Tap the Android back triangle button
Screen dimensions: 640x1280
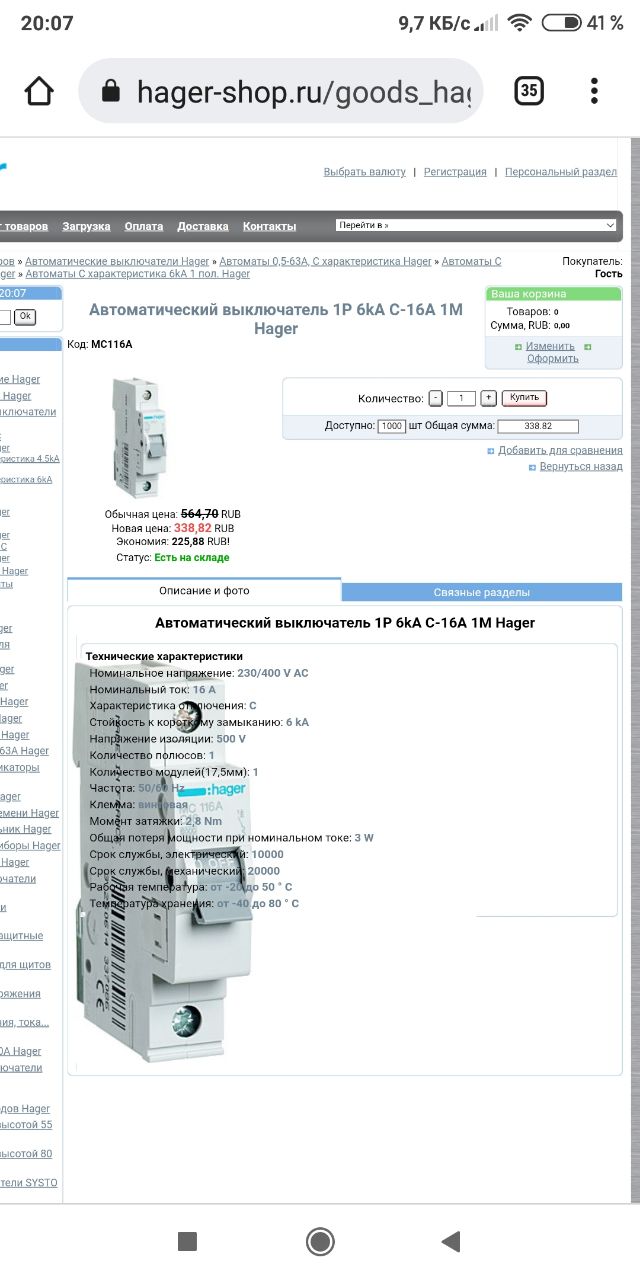point(451,1241)
